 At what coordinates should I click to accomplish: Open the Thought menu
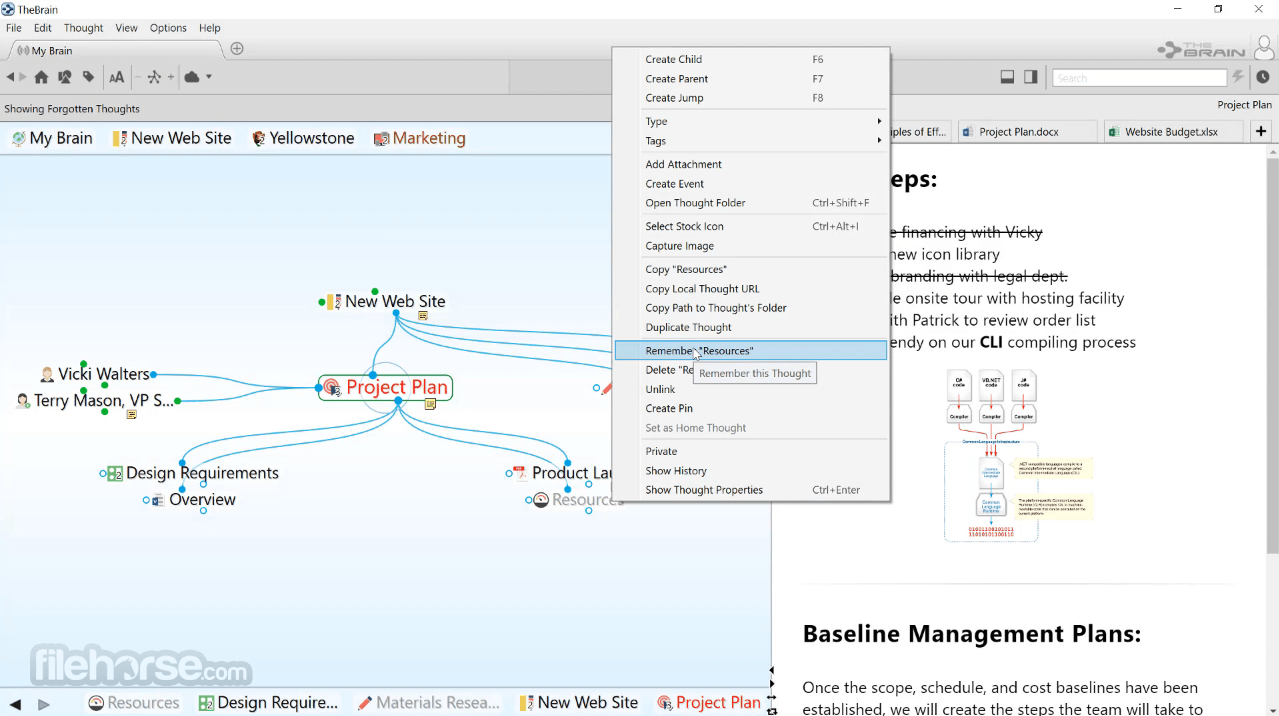84,28
